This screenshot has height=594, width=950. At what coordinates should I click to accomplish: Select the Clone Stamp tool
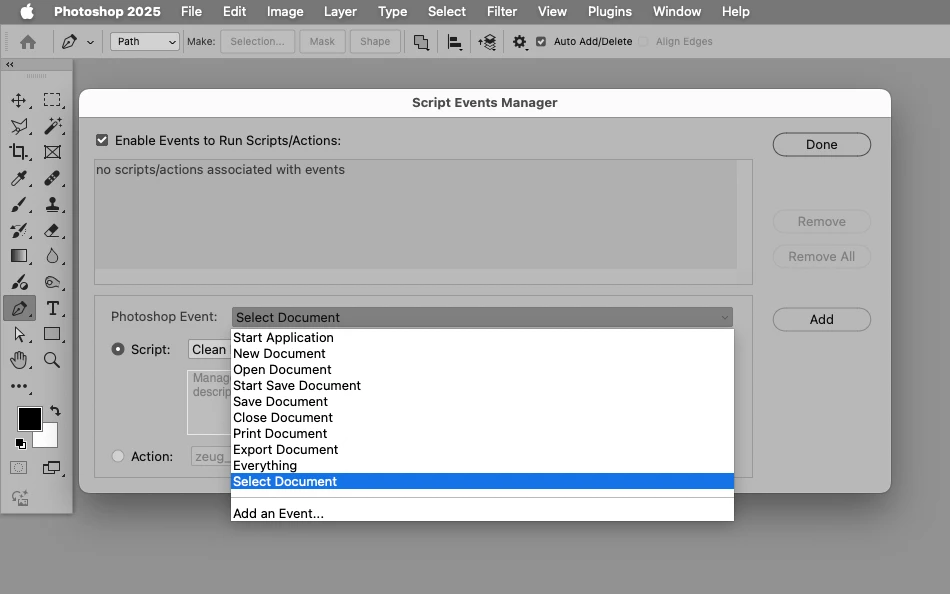(x=52, y=204)
